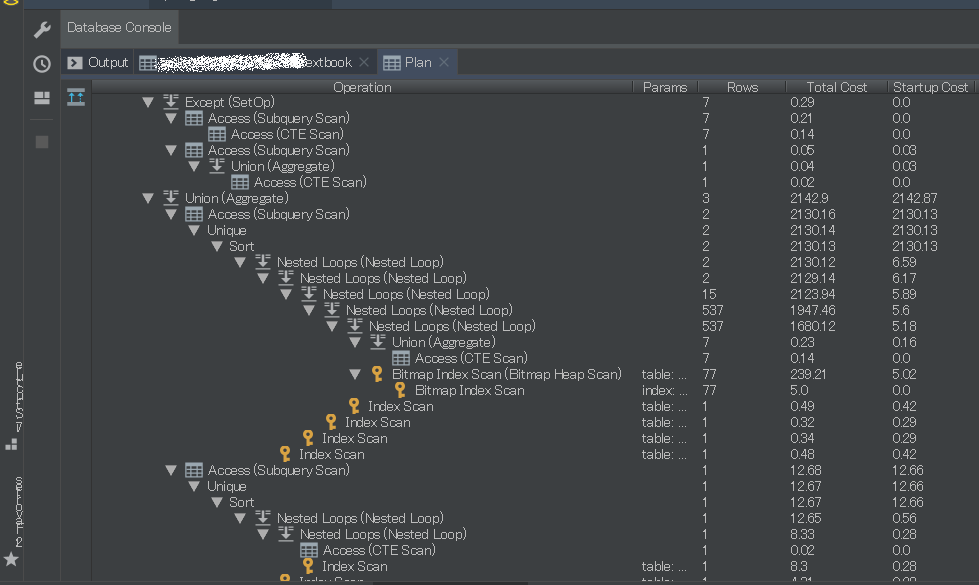Click key icon of Index Scan cost 0.34
979x585 pixels.
point(308,438)
